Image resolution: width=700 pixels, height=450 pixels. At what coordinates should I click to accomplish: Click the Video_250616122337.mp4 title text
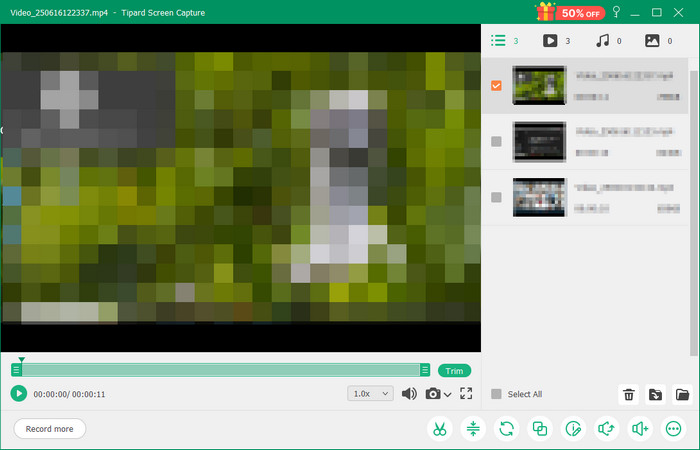[x=59, y=12]
